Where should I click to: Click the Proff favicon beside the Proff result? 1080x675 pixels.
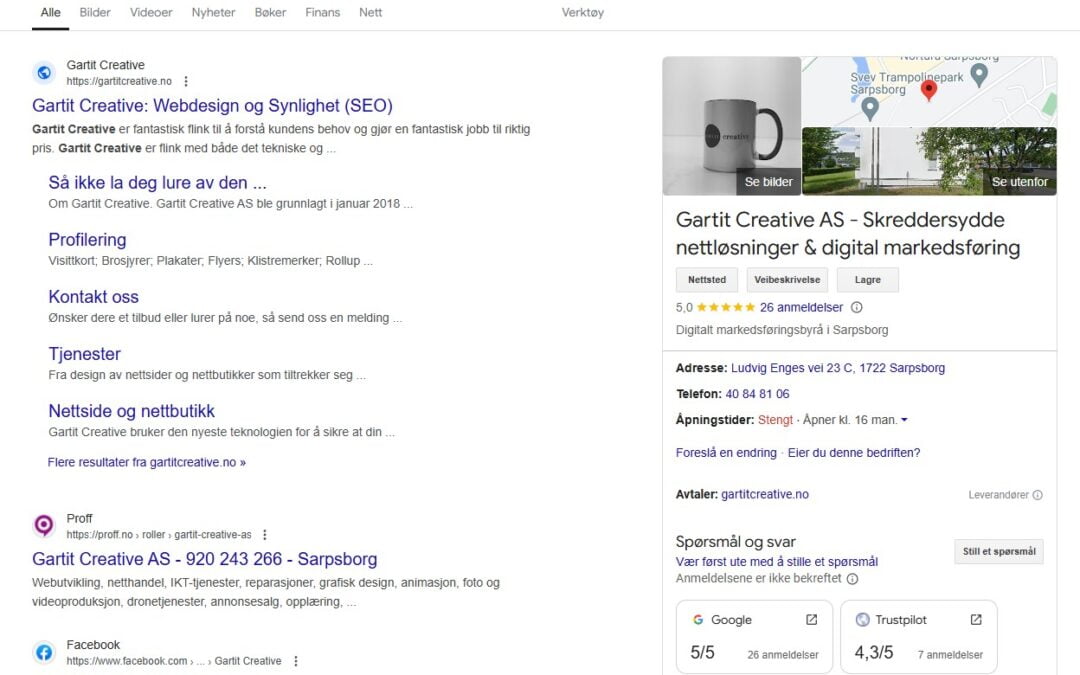pyautogui.click(x=43, y=524)
